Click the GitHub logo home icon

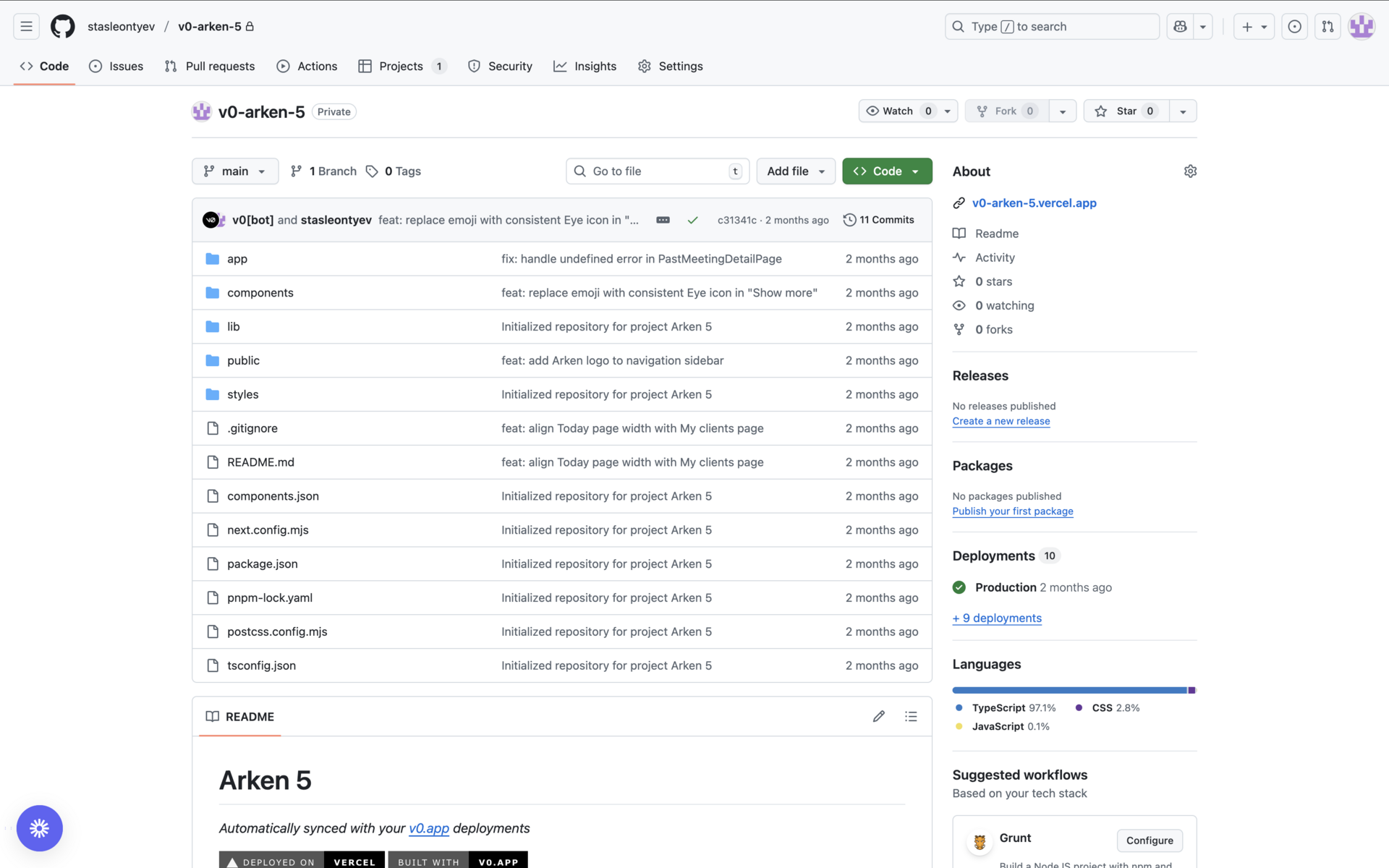pyautogui.click(x=62, y=27)
